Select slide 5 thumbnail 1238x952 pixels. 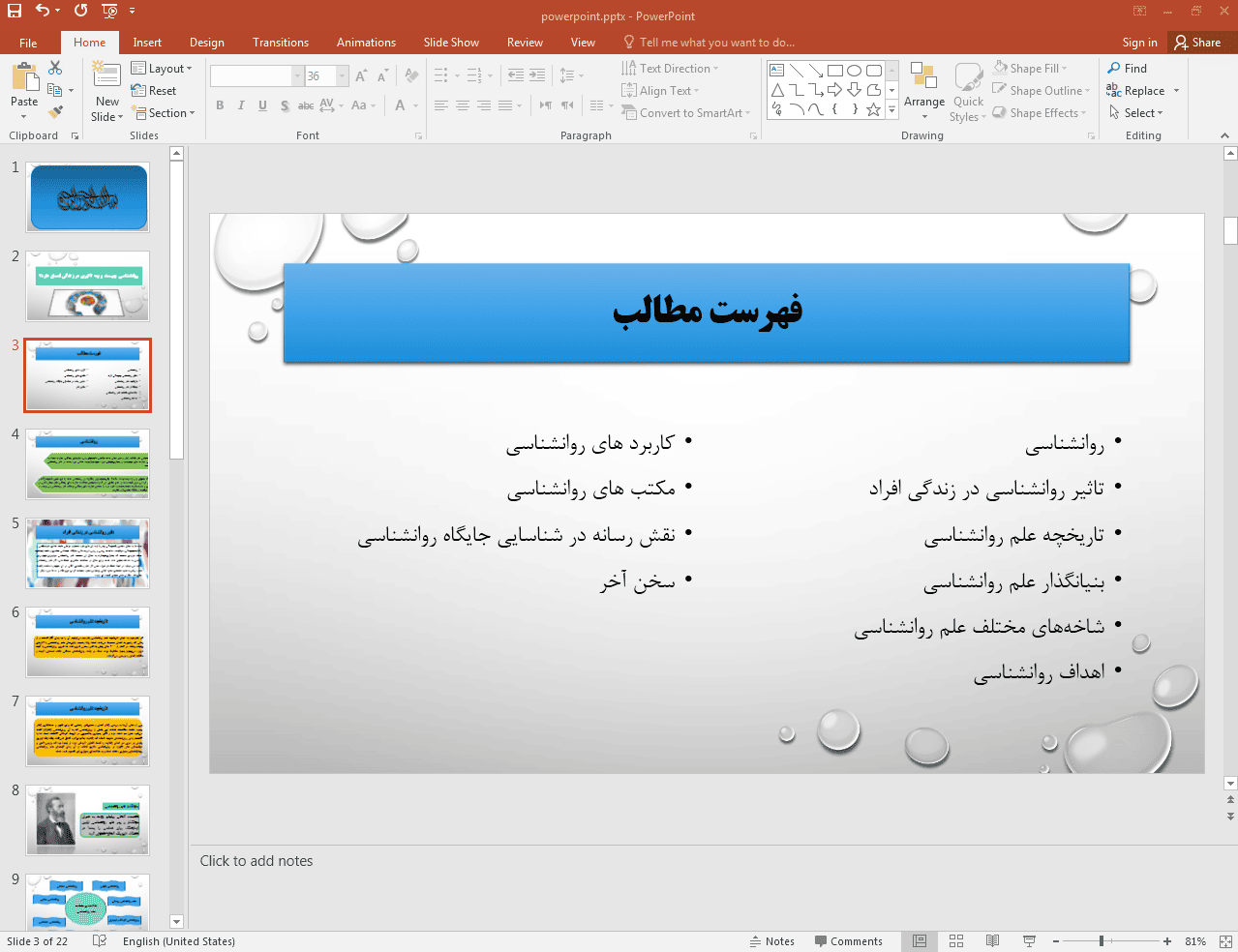[x=88, y=553]
